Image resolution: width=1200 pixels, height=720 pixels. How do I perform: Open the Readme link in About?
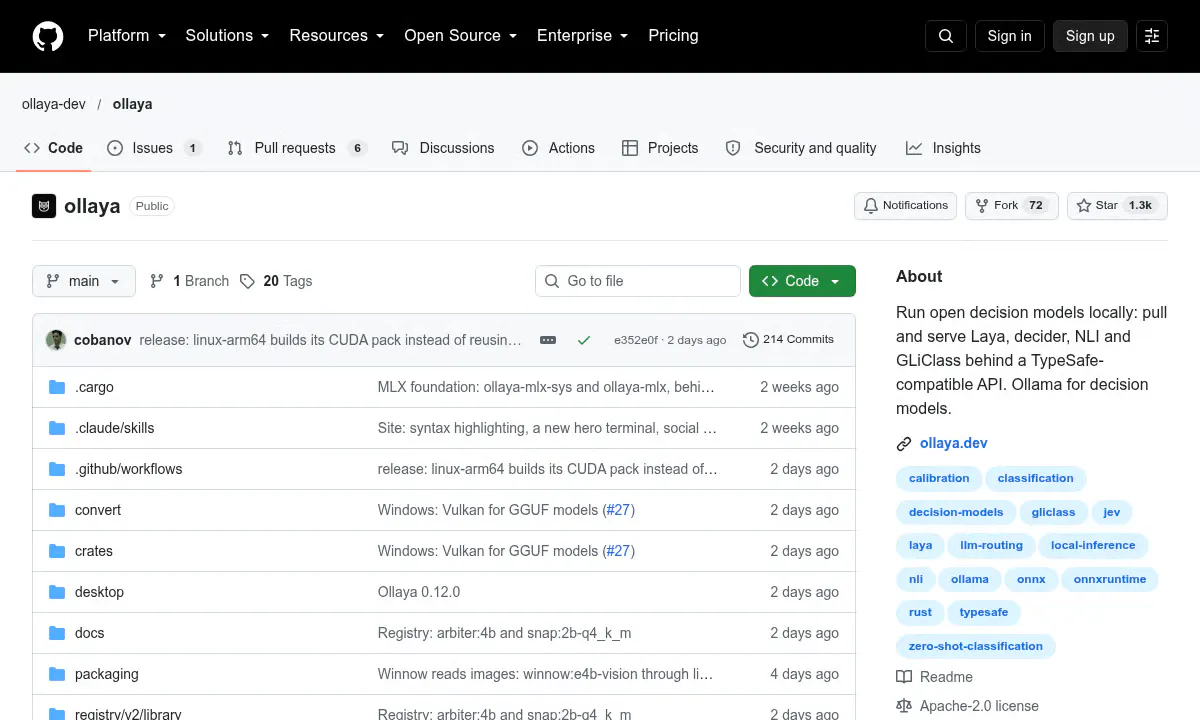[x=935, y=677]
